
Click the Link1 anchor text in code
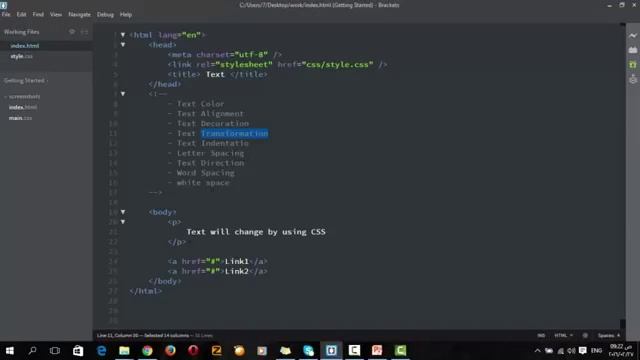coord(237,261)
